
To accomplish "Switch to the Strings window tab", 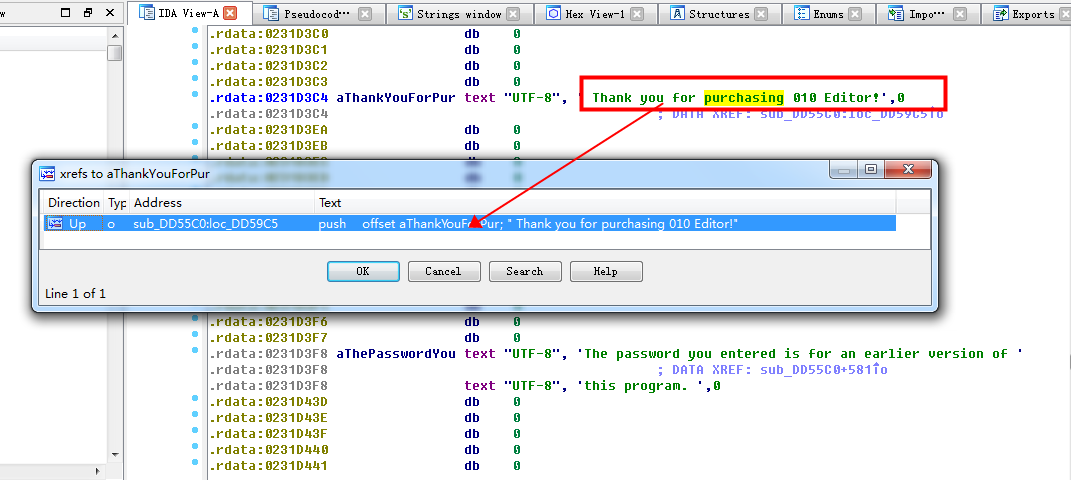I will 458,13.
